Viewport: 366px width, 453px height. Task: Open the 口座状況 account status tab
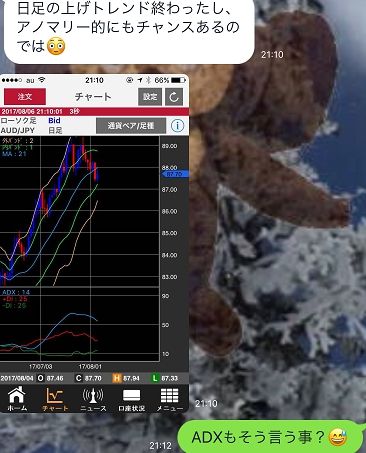click(132, 399)
